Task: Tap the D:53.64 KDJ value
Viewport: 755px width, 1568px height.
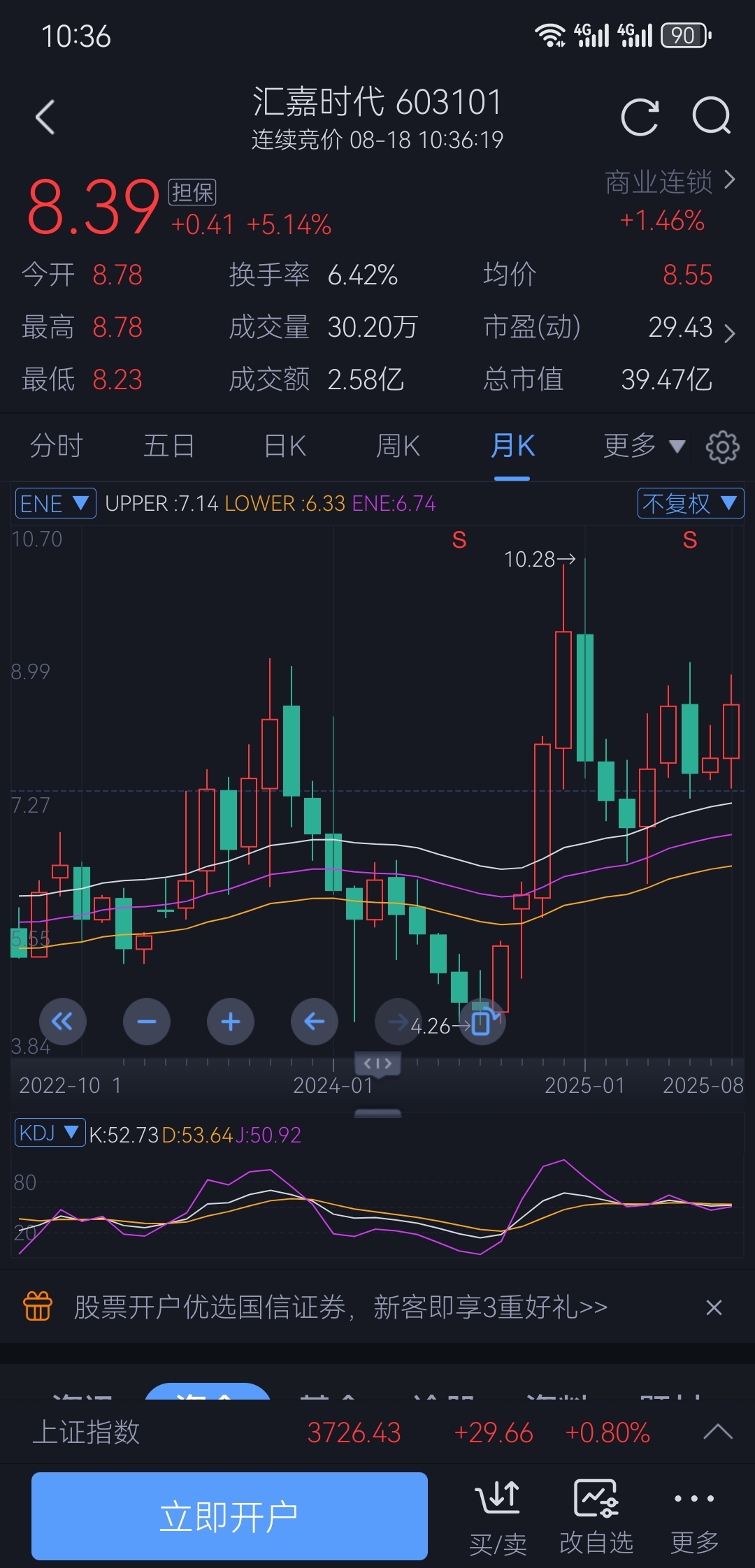Action: pyautogui.click(x=197, y=1134)
